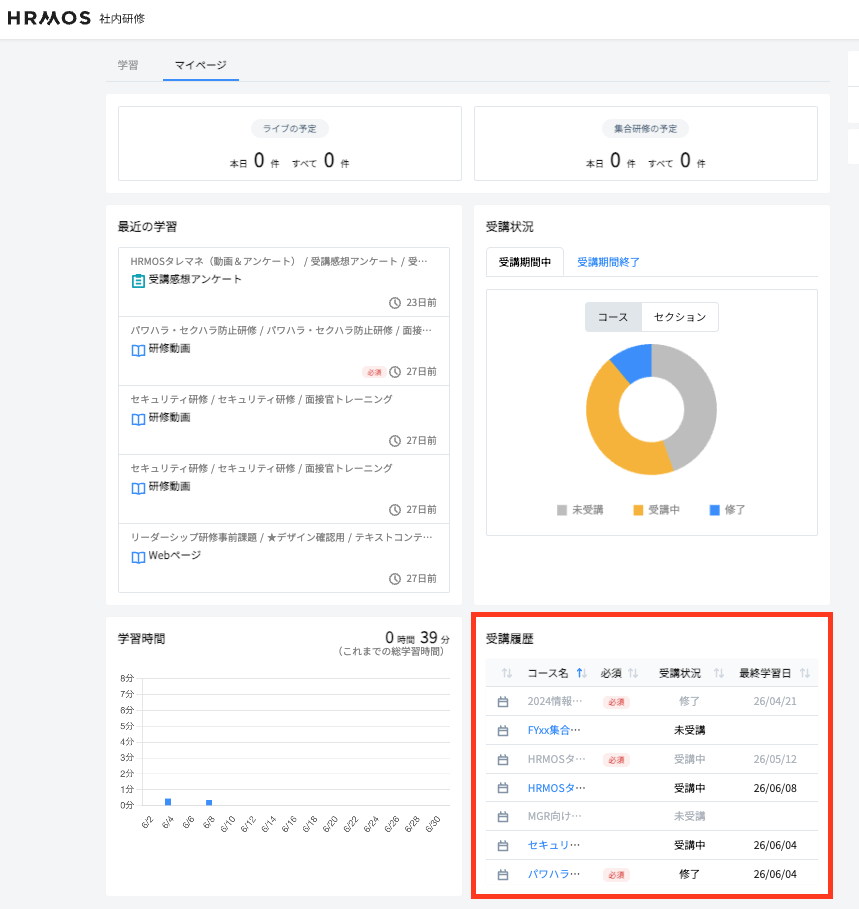Click the 26/04/21 date cell
Screen dimensions: 859x909
tap(775, 701)
